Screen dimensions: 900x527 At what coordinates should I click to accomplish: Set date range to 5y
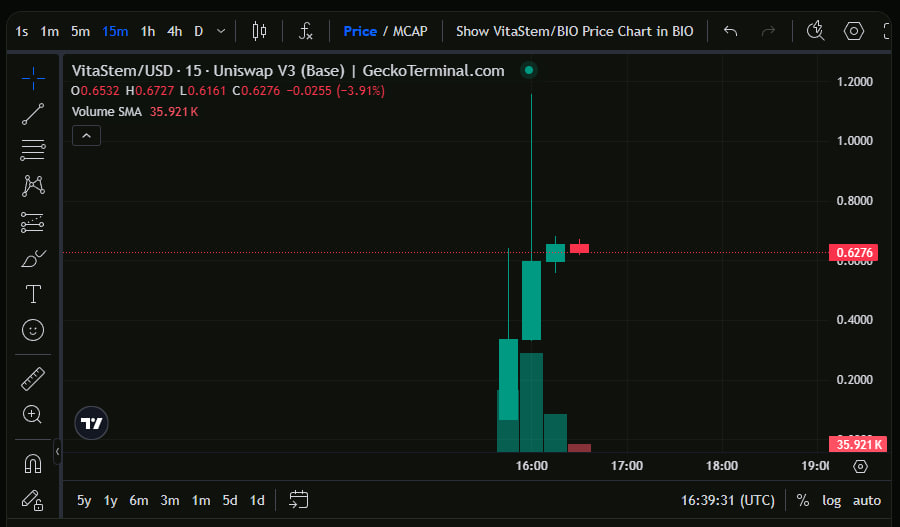[x=84, y=500]
